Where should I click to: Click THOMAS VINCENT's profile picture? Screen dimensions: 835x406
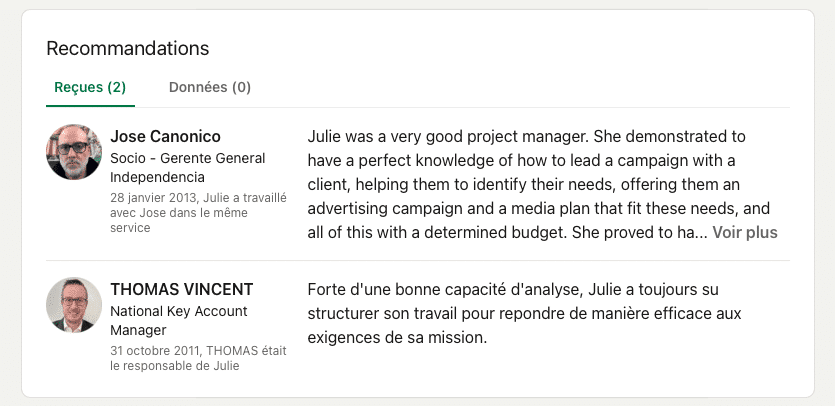pos(74,305)
